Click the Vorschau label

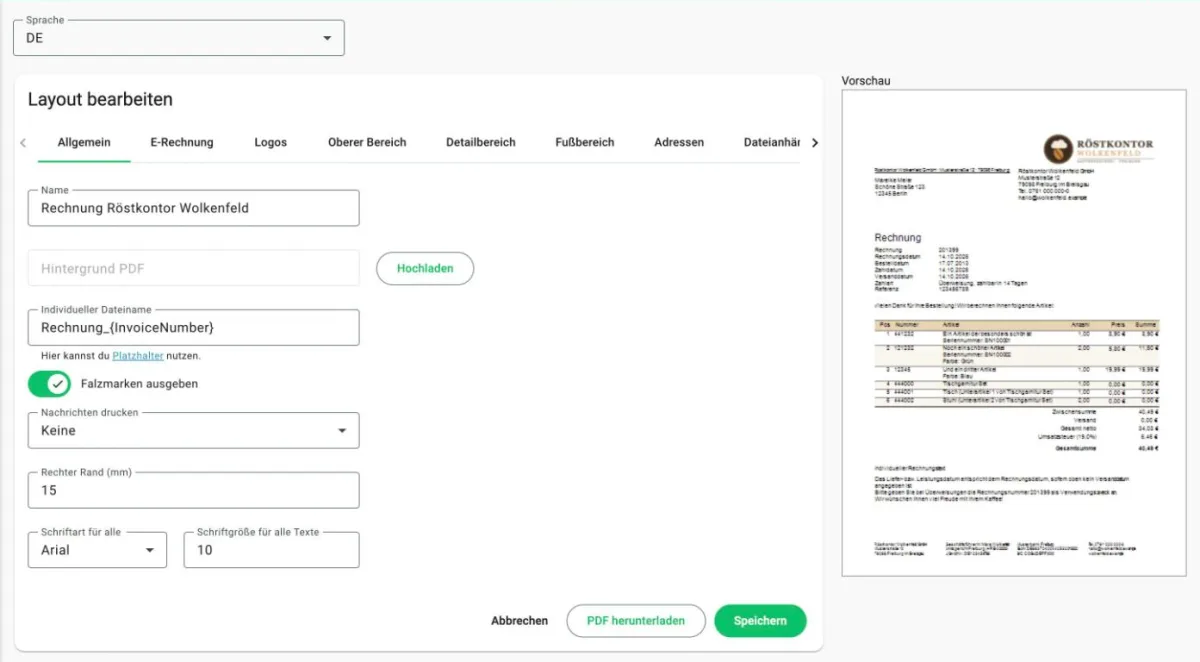click(866, 80)
